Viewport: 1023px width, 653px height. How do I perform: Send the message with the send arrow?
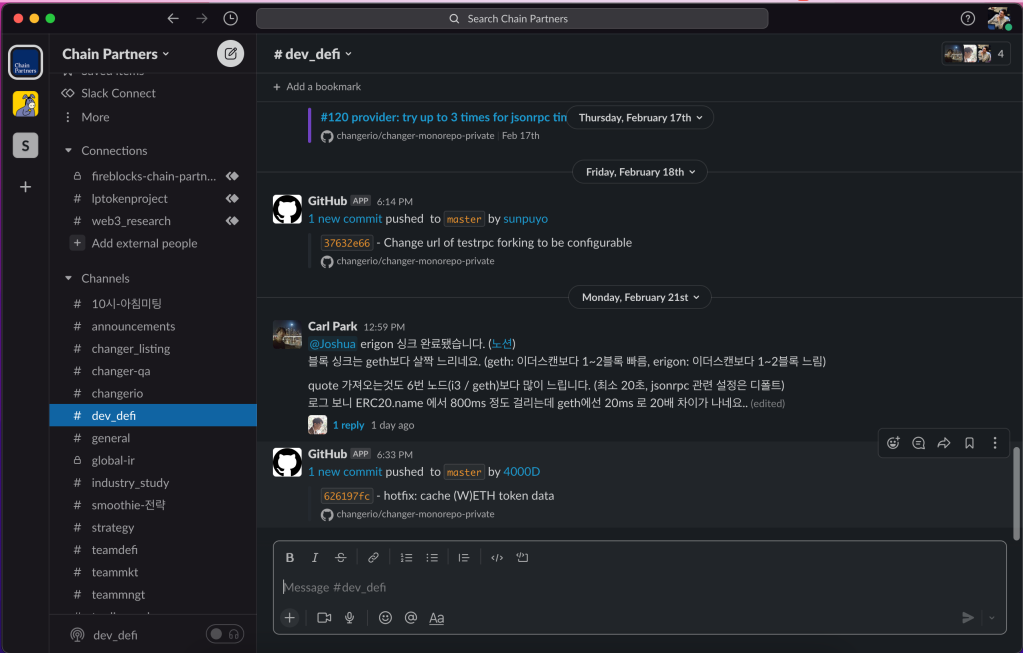[x=968, y=618]
